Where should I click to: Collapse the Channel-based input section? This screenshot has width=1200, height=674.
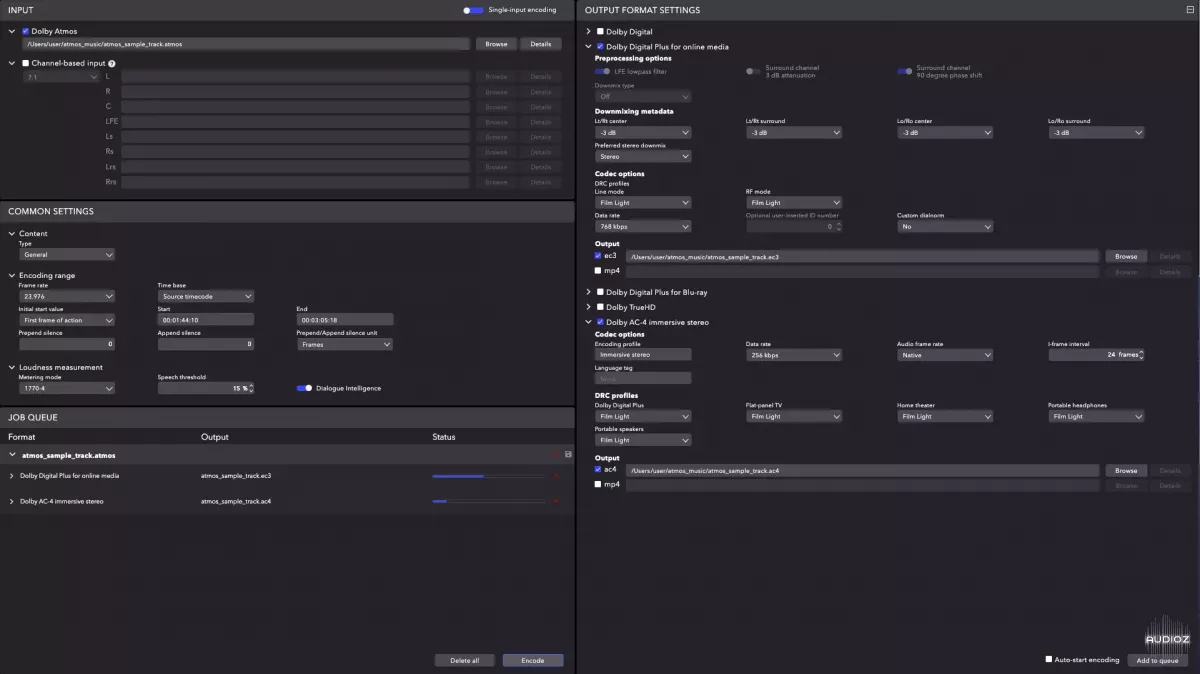click(12, 63)
